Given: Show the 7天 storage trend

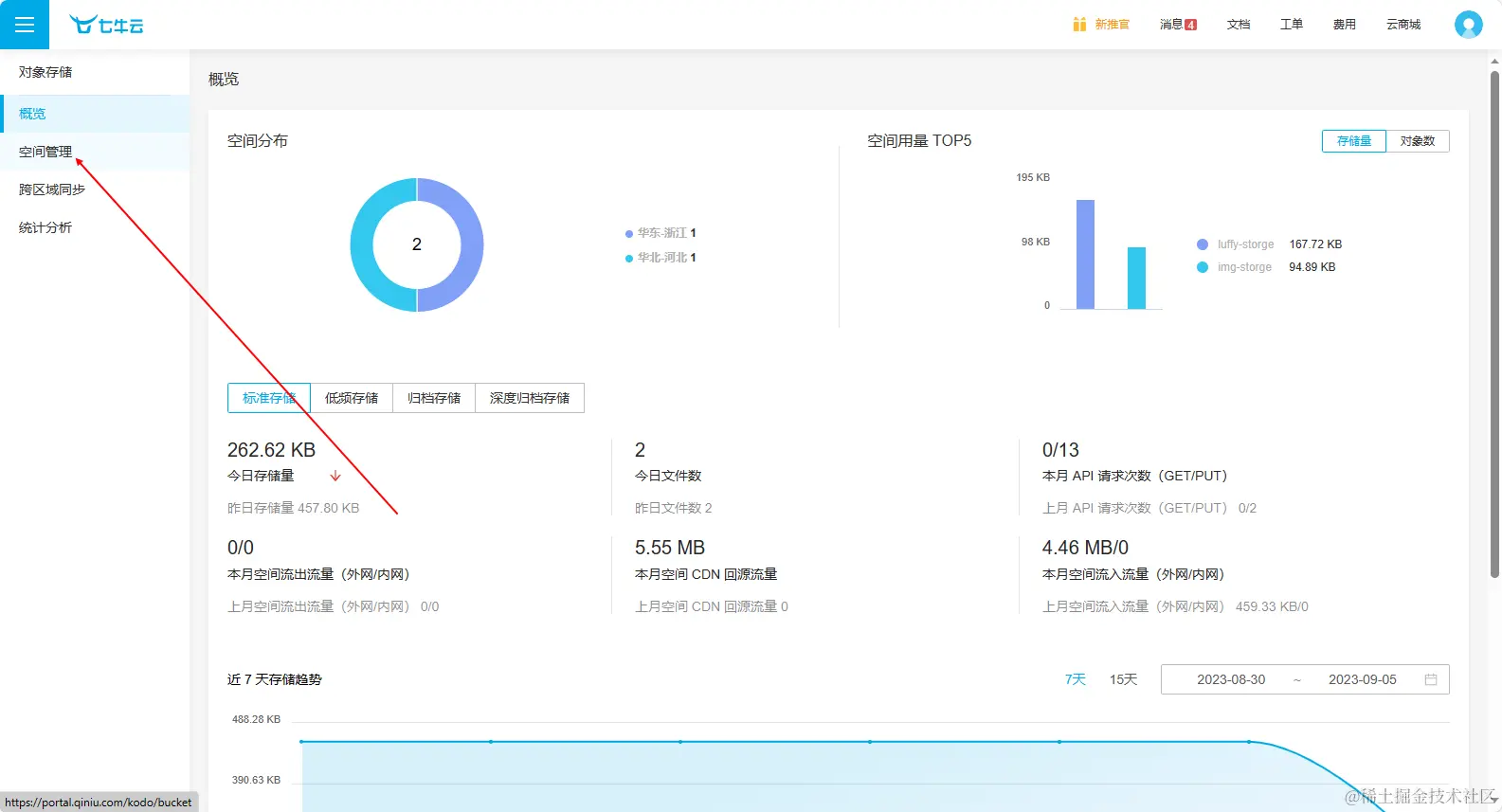Looking at the screenshot, I should pos(1076,679).
